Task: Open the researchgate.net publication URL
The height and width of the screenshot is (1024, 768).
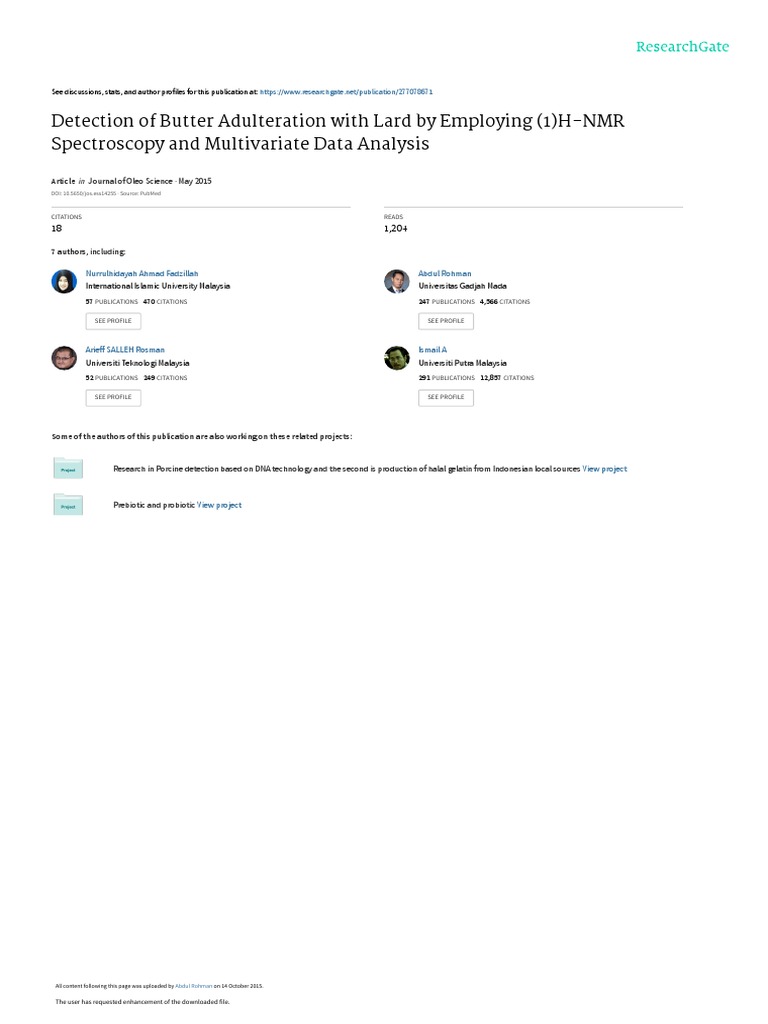Action: tap(346, 91)
